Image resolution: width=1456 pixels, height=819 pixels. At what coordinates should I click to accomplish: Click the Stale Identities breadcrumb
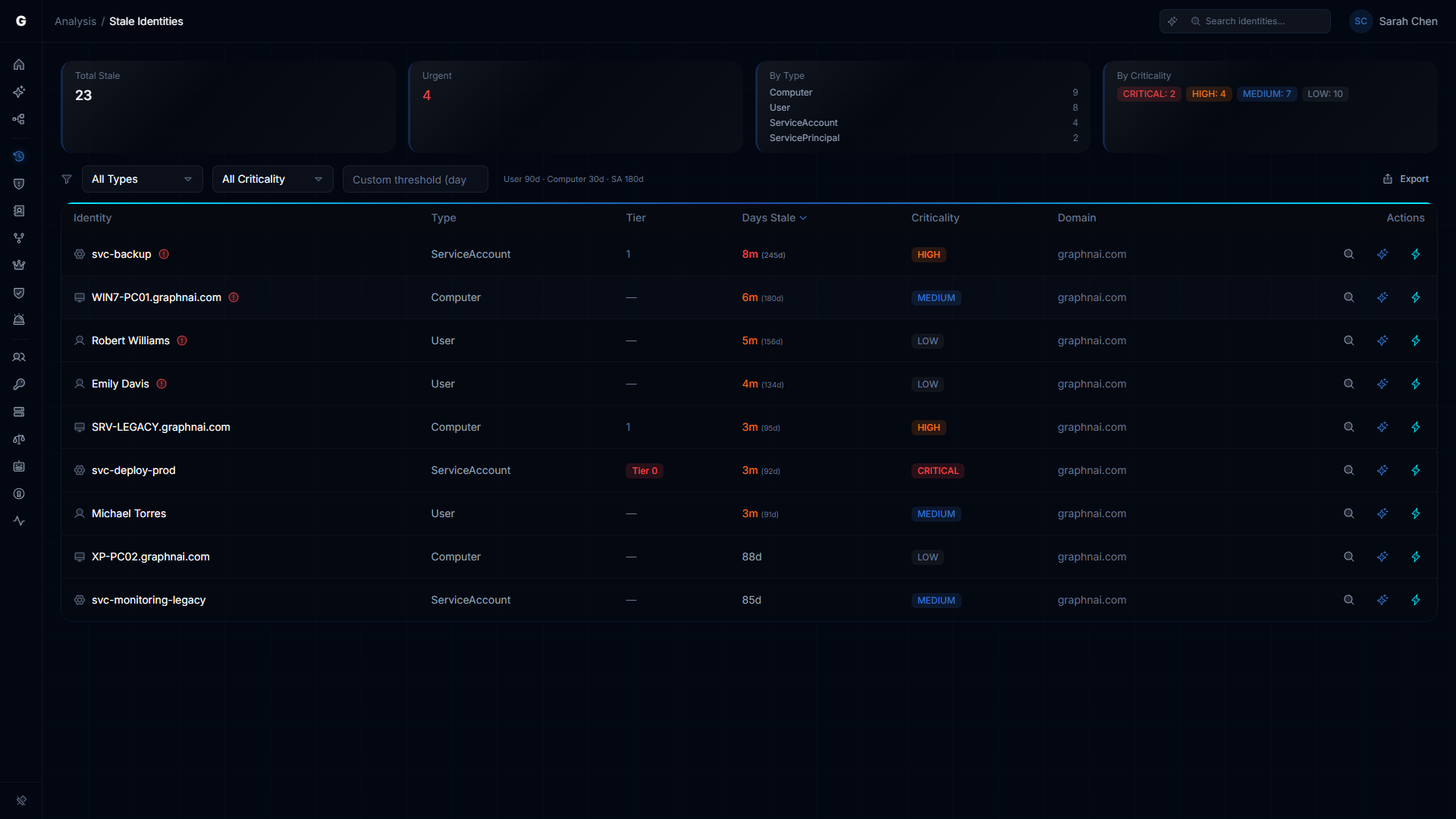click(146, 21)
